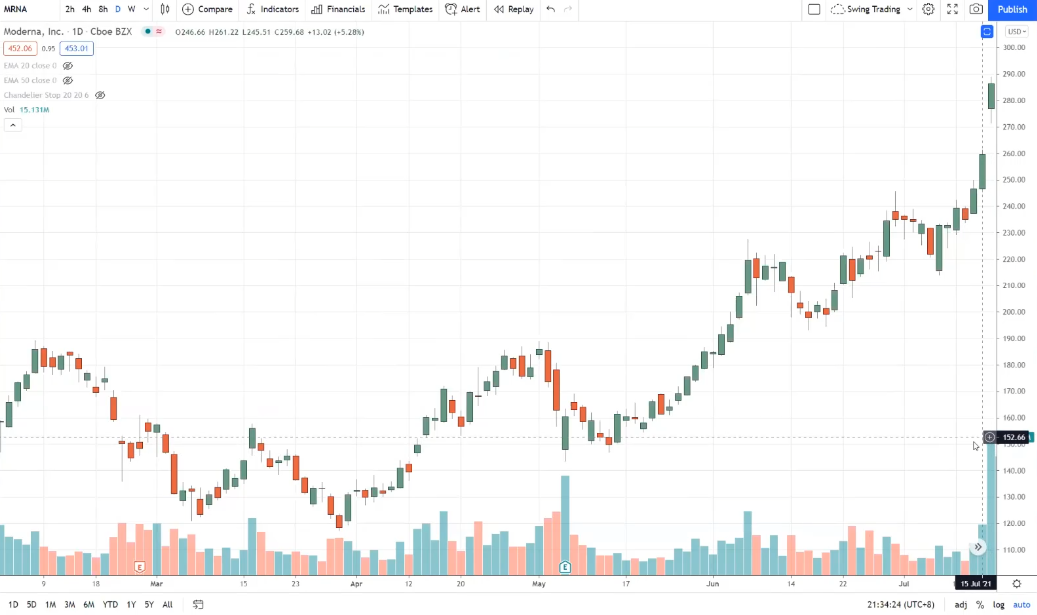Screen dimensions: 1037x615
Task: Create a new Alert
Action: (463, 9)
